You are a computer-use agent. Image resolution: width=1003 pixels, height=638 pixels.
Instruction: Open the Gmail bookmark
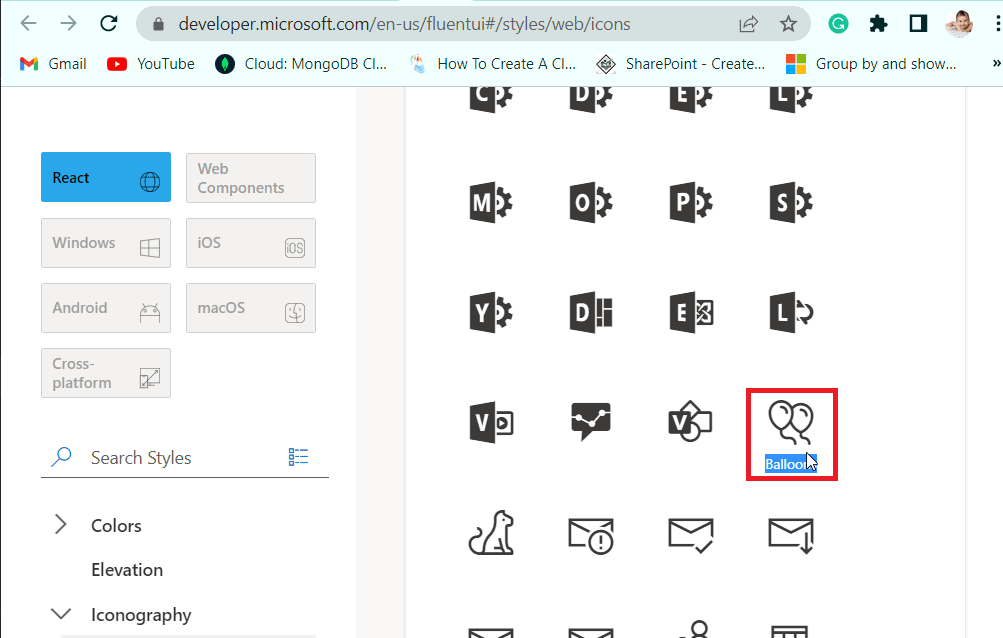pos(53,64)
